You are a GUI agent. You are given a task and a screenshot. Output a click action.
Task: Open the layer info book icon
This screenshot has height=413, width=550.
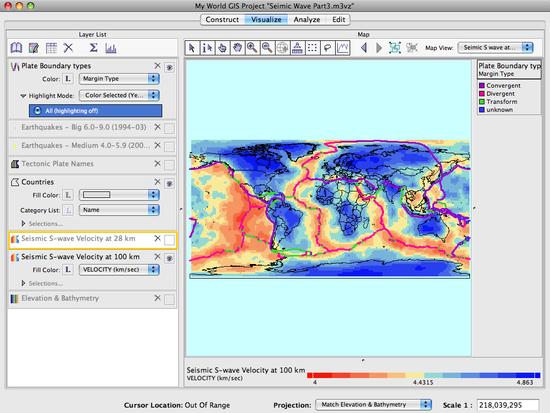pyautogui.click(x=16, y=48)
